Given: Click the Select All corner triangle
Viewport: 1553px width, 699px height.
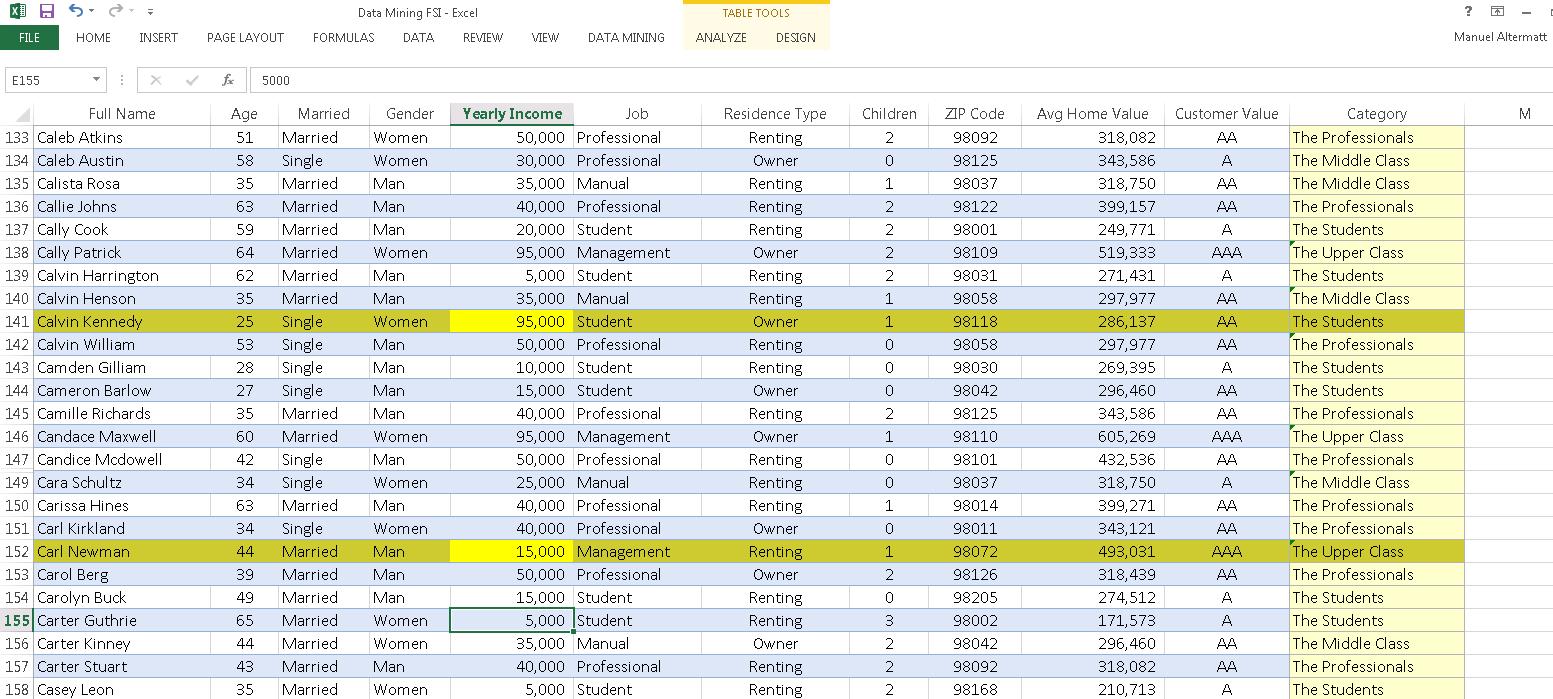Looking at the screenshot, I should point(23,114).
